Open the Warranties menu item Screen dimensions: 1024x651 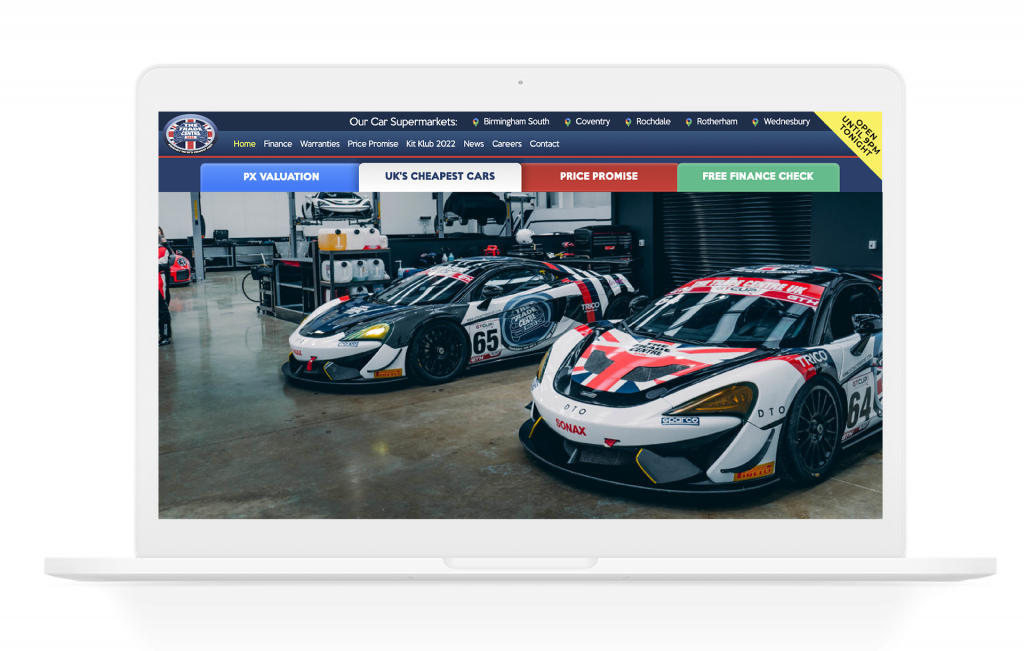319,144
